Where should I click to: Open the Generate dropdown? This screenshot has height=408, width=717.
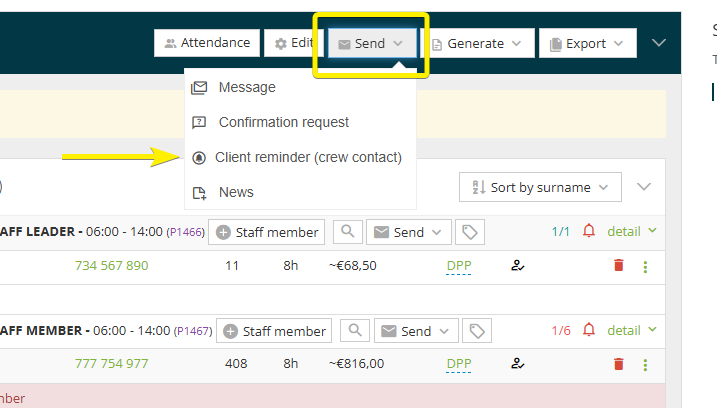point(476,43)
